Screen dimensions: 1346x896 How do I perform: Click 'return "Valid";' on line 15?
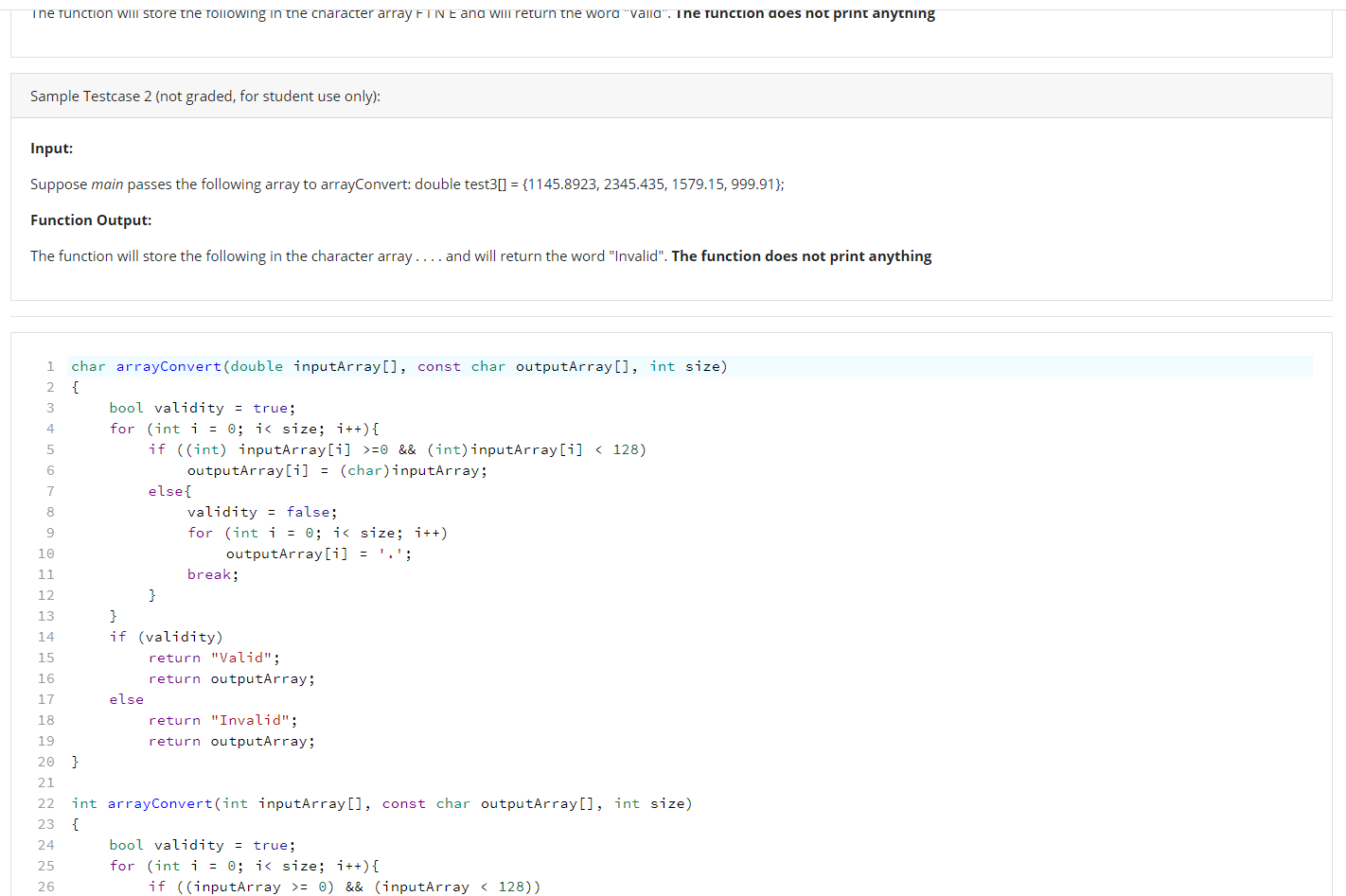(x=214, y=658)
